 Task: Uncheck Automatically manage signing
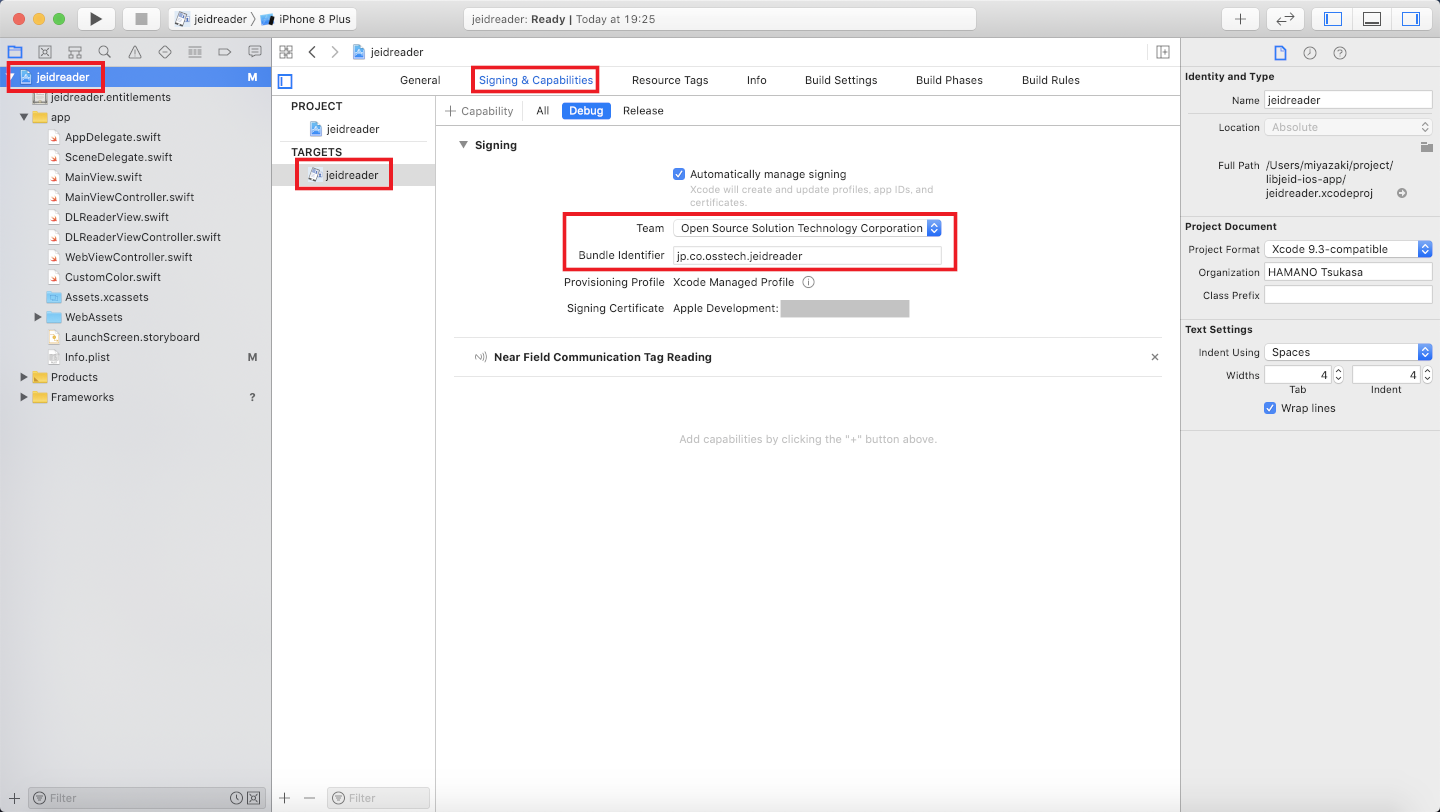(679, 174)
